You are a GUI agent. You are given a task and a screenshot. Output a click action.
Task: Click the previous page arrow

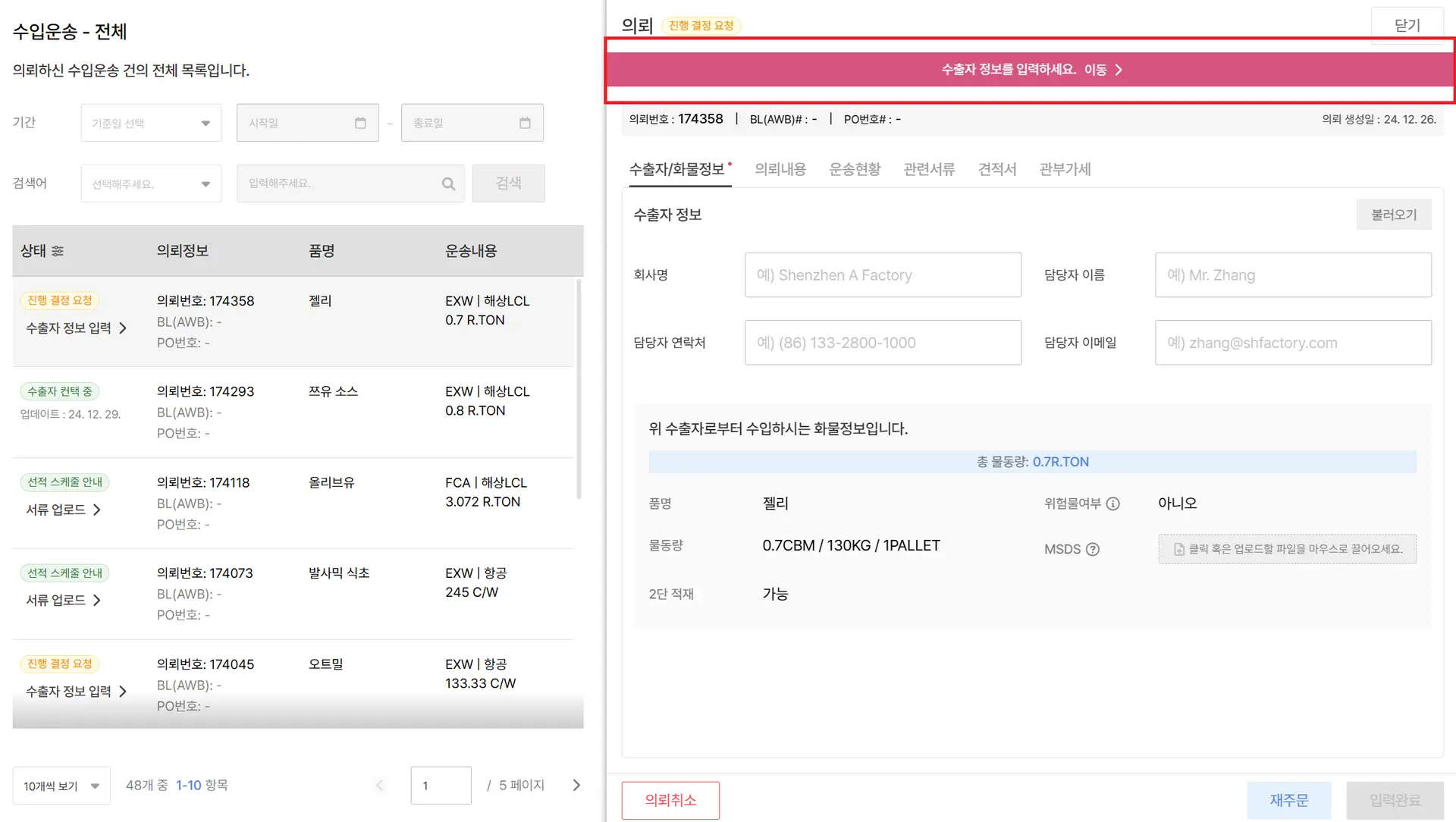point(380,785)
